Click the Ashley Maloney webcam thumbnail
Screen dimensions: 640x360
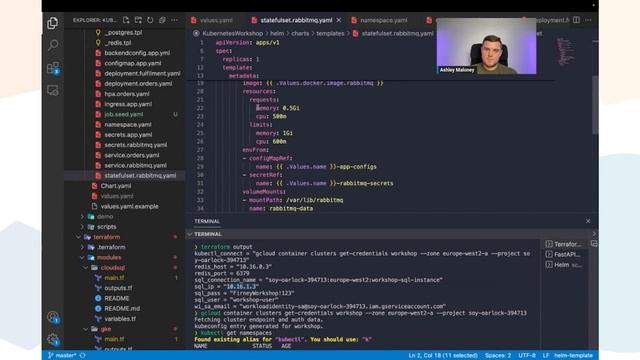[486, 46]
